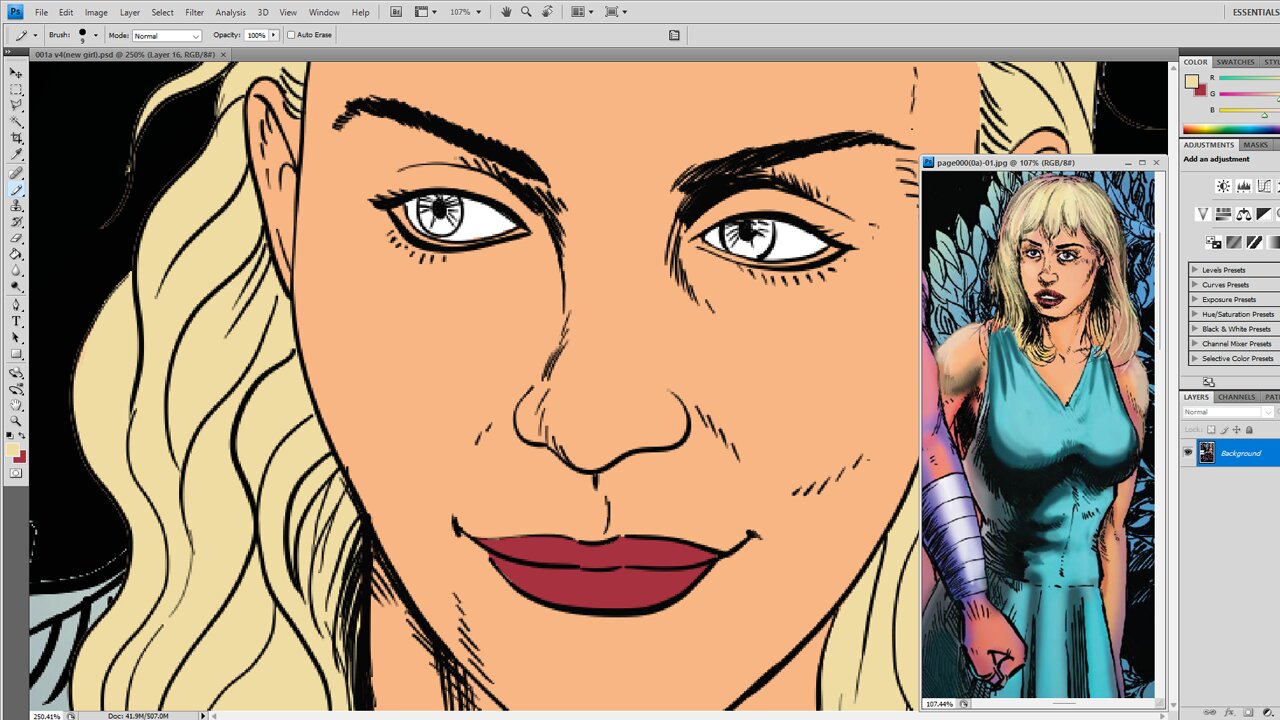Open the Arrange Documents dropdown
The width and height of the screenshot is (1280, 720).
583,12
